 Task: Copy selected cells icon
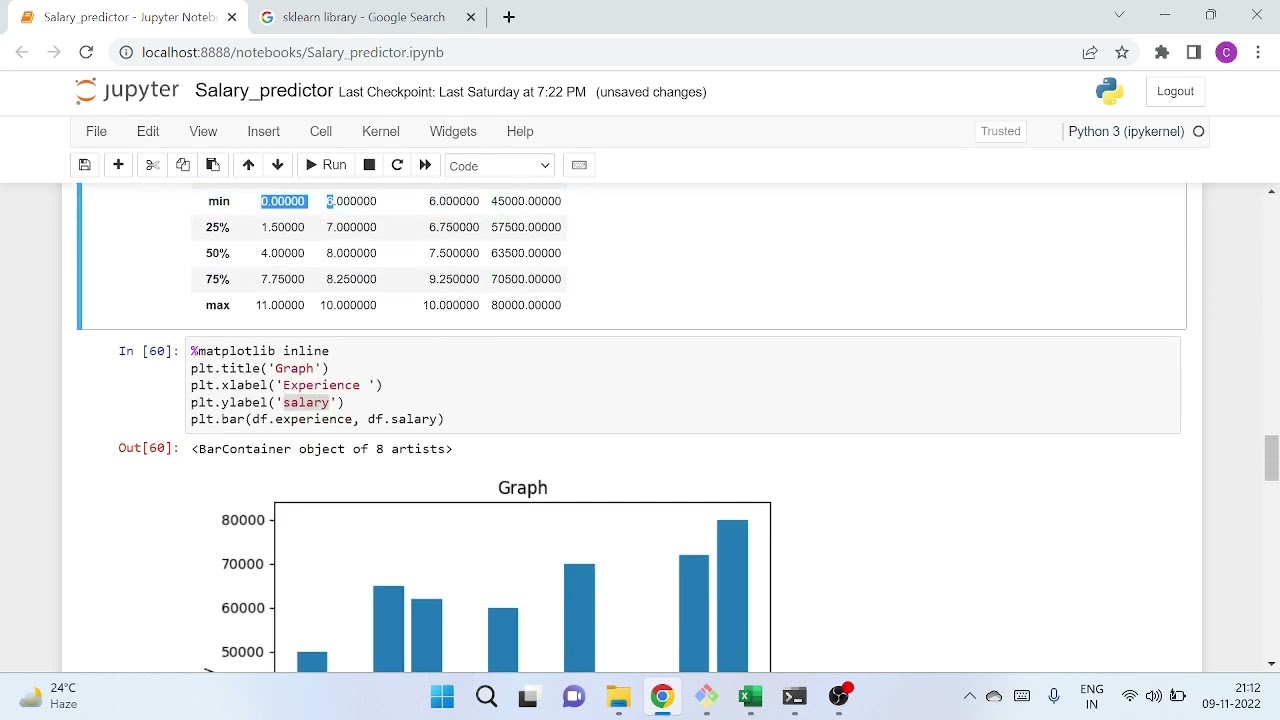tap(182, 165)
